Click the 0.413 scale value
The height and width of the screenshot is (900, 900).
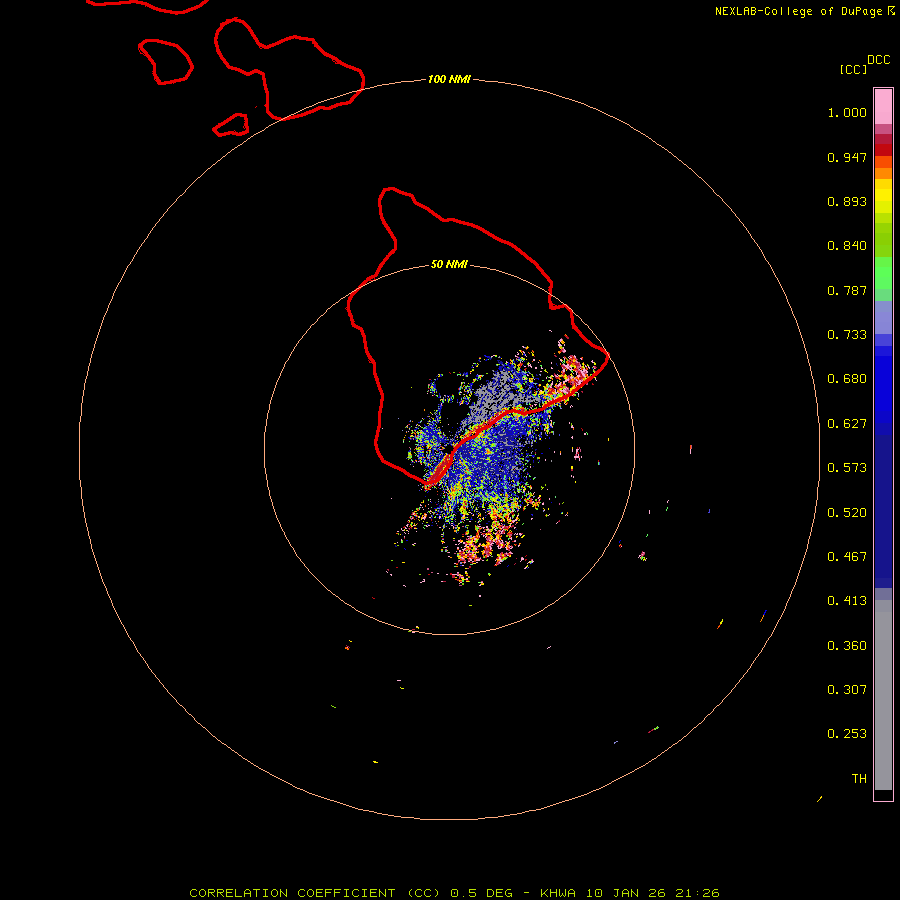click(847, 601)
